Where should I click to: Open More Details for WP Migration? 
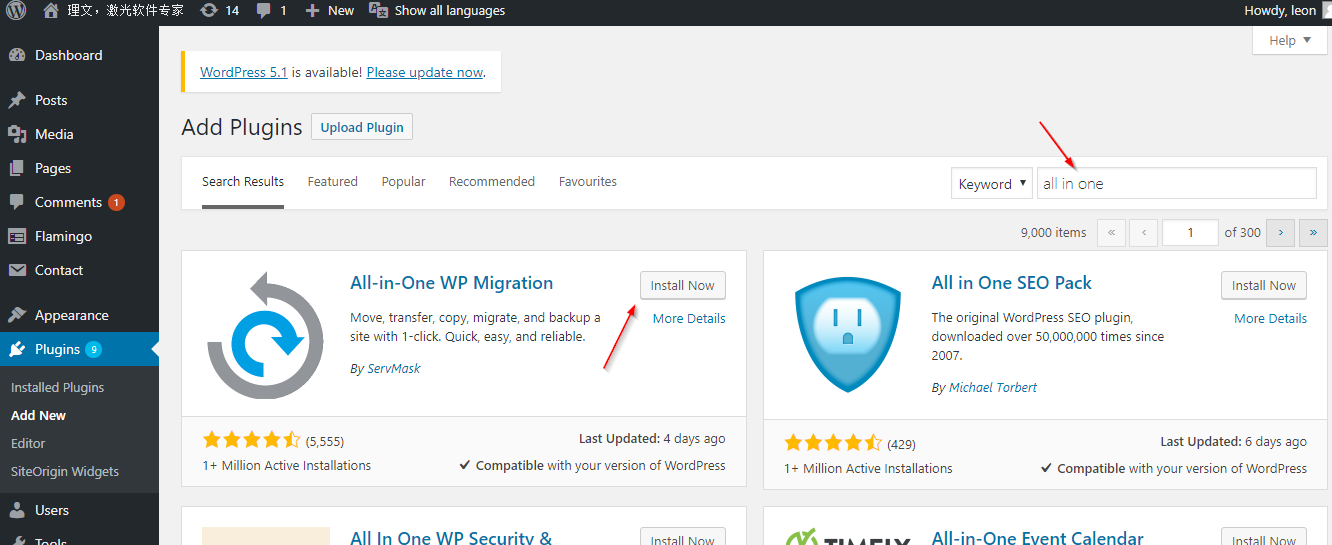[x=689, y=318]
